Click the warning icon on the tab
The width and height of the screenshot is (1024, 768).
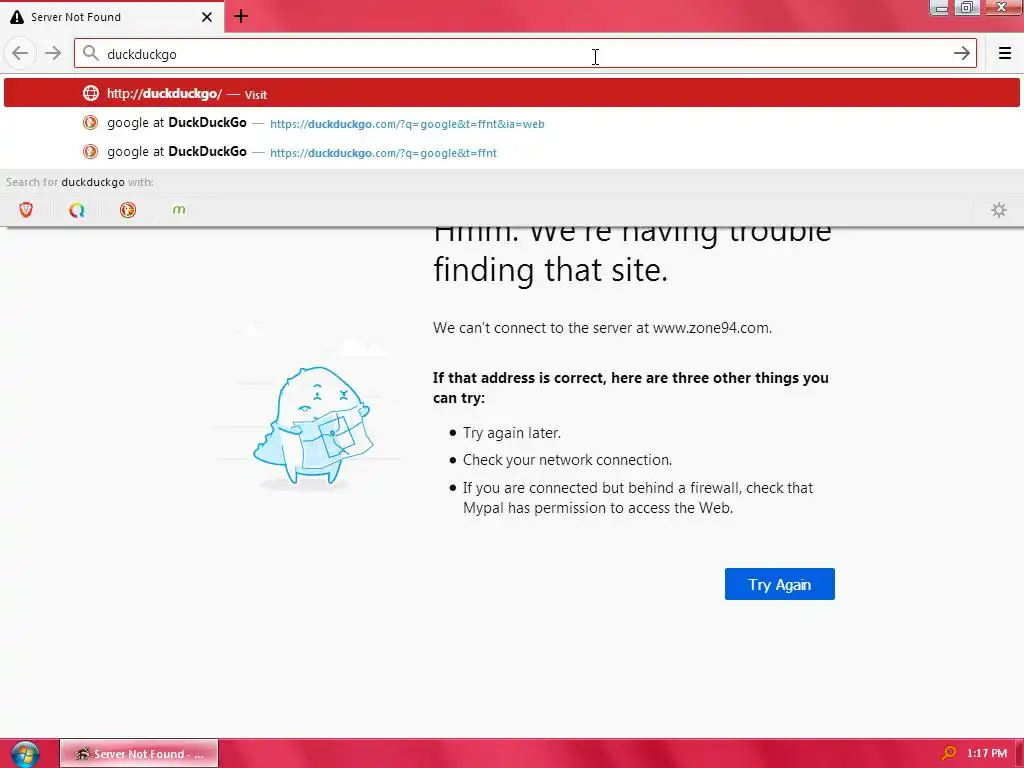17,17
